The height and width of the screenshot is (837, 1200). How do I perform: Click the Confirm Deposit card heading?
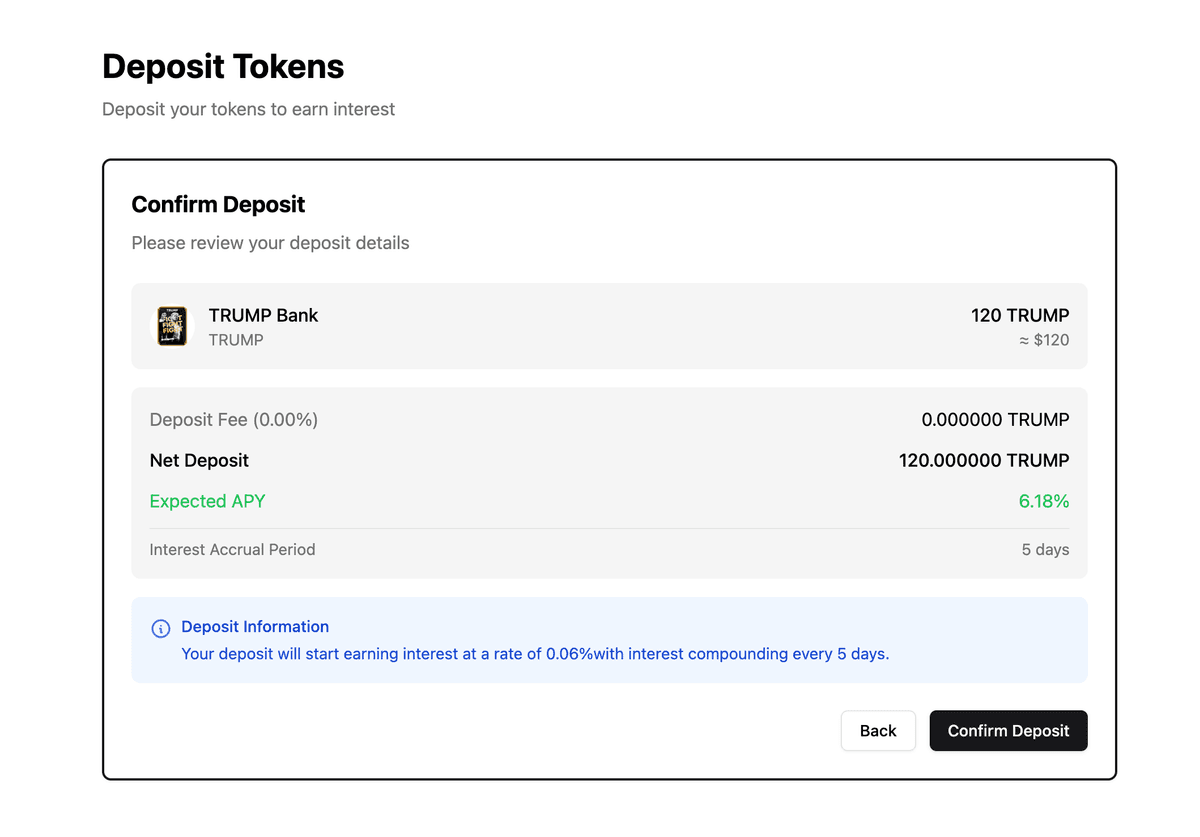(x=218, y=205)
